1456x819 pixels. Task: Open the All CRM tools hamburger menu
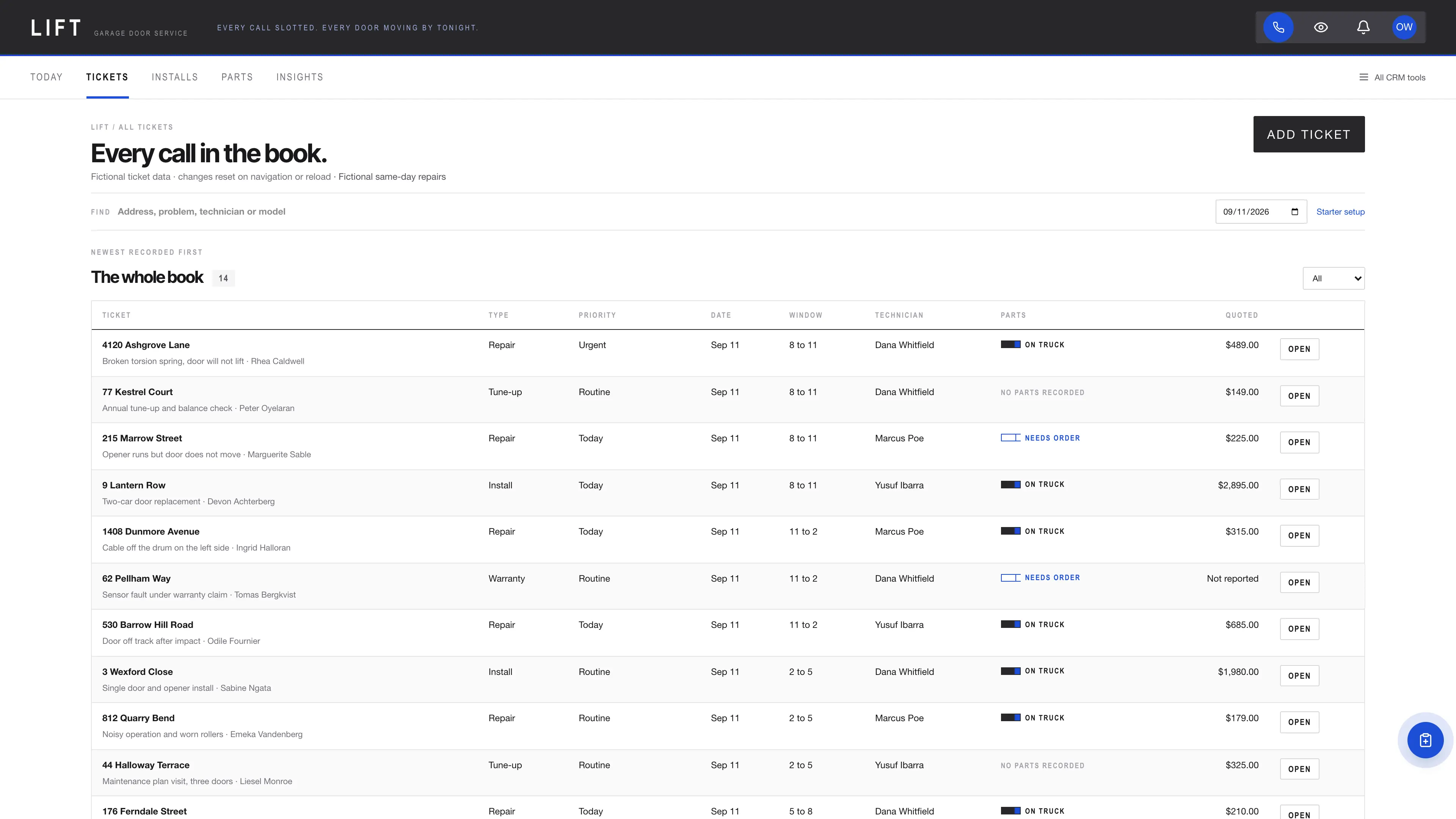[x=1392, y=77]
